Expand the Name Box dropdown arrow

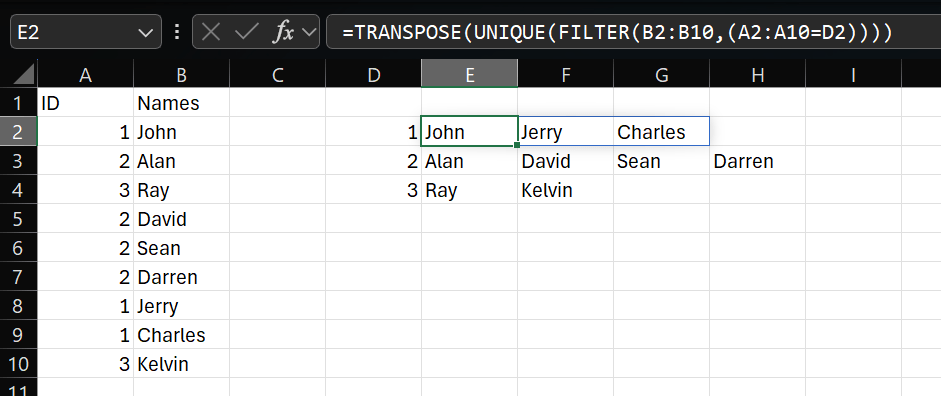pyautogui.click(x=145, y=32)
